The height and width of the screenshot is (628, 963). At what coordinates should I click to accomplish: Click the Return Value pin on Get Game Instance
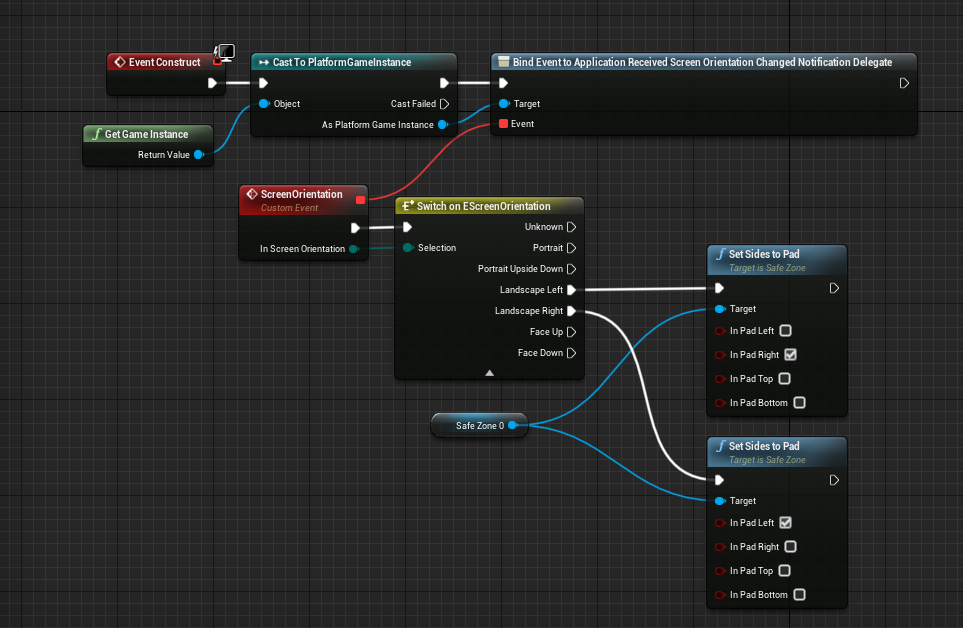(197, 155)
